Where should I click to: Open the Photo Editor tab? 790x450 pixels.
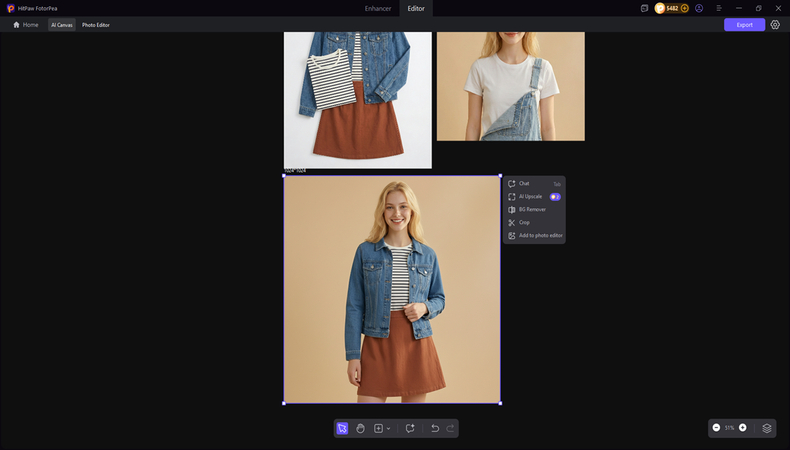click(x=96, y=25)
